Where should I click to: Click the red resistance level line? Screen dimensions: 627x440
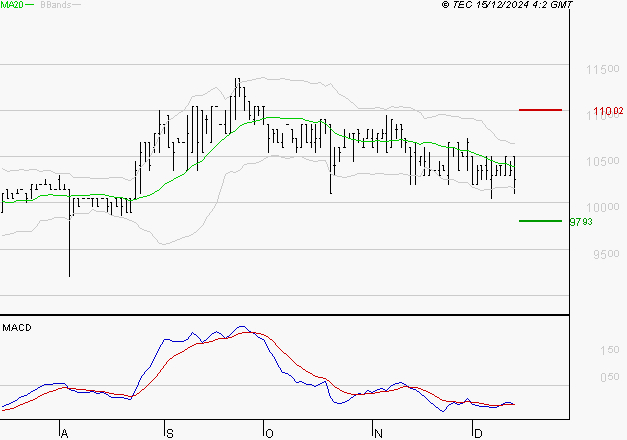click(x=540, y=110)
